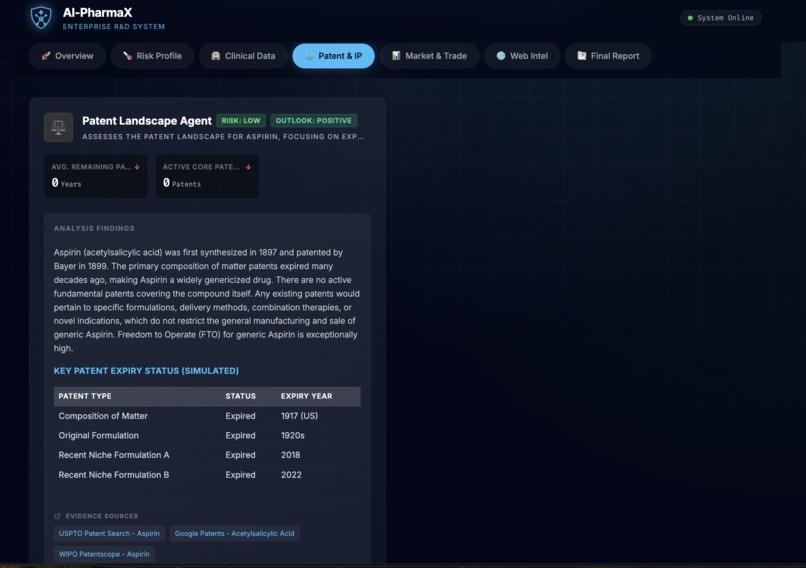Click the green System Online dot
The image size is (806, 568).
click(x=690, y=18)
